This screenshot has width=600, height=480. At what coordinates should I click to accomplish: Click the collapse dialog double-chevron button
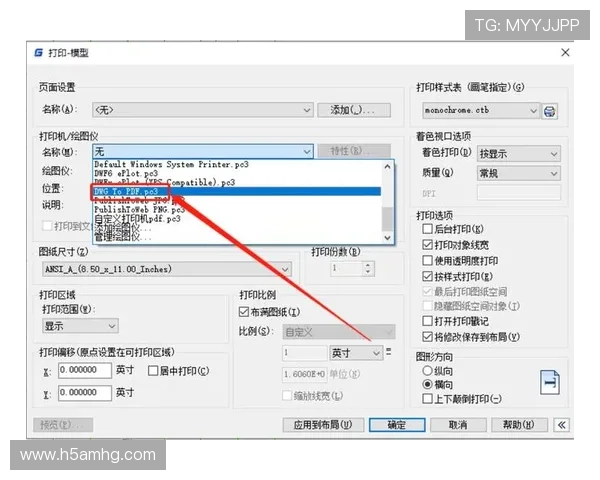561,425
